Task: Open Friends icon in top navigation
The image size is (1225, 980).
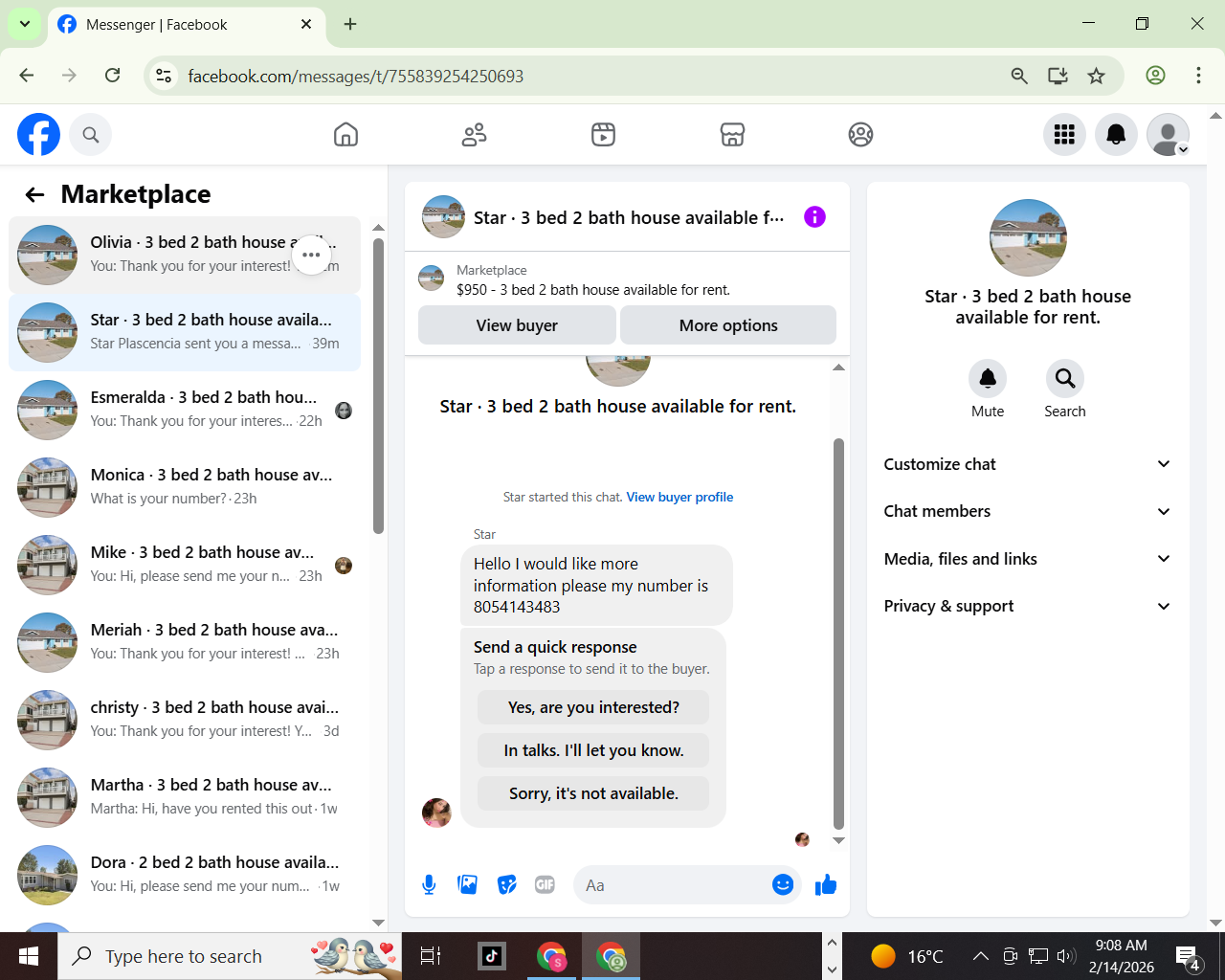Action: 475,135
